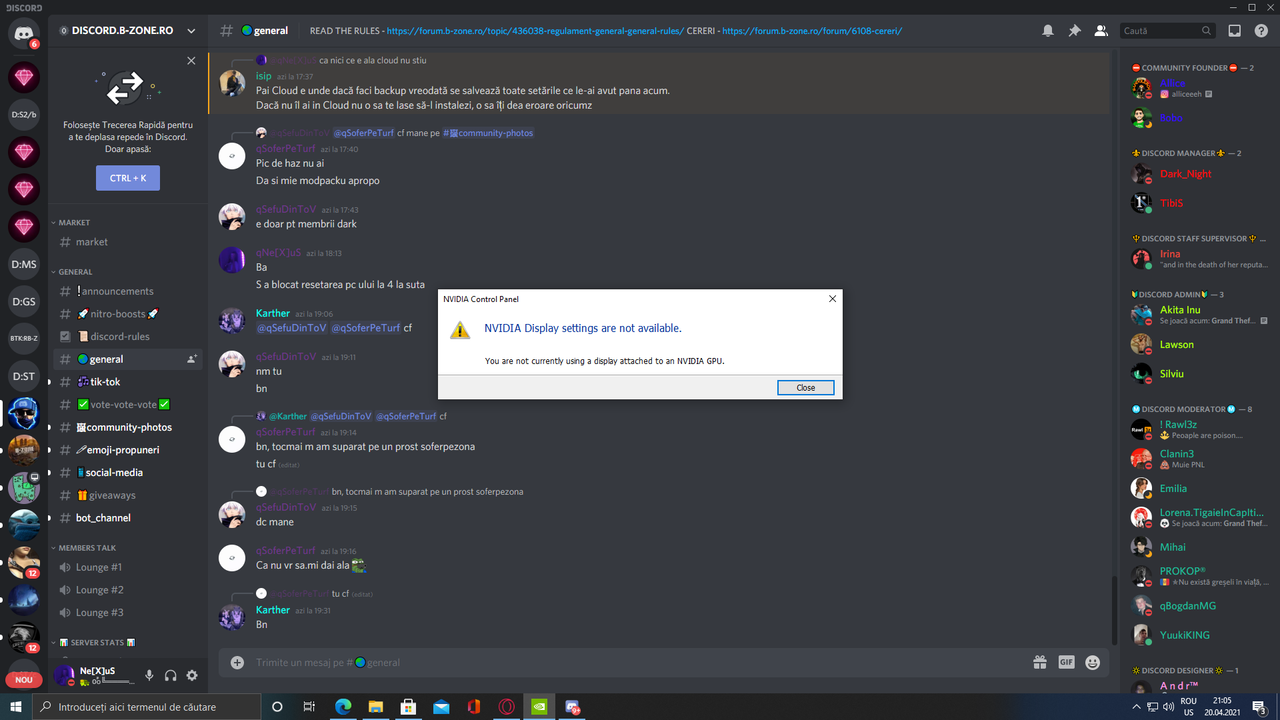Show pinned messages pin icon
The width and height of the screenshot is (1280, 720).
point(1074,31)
